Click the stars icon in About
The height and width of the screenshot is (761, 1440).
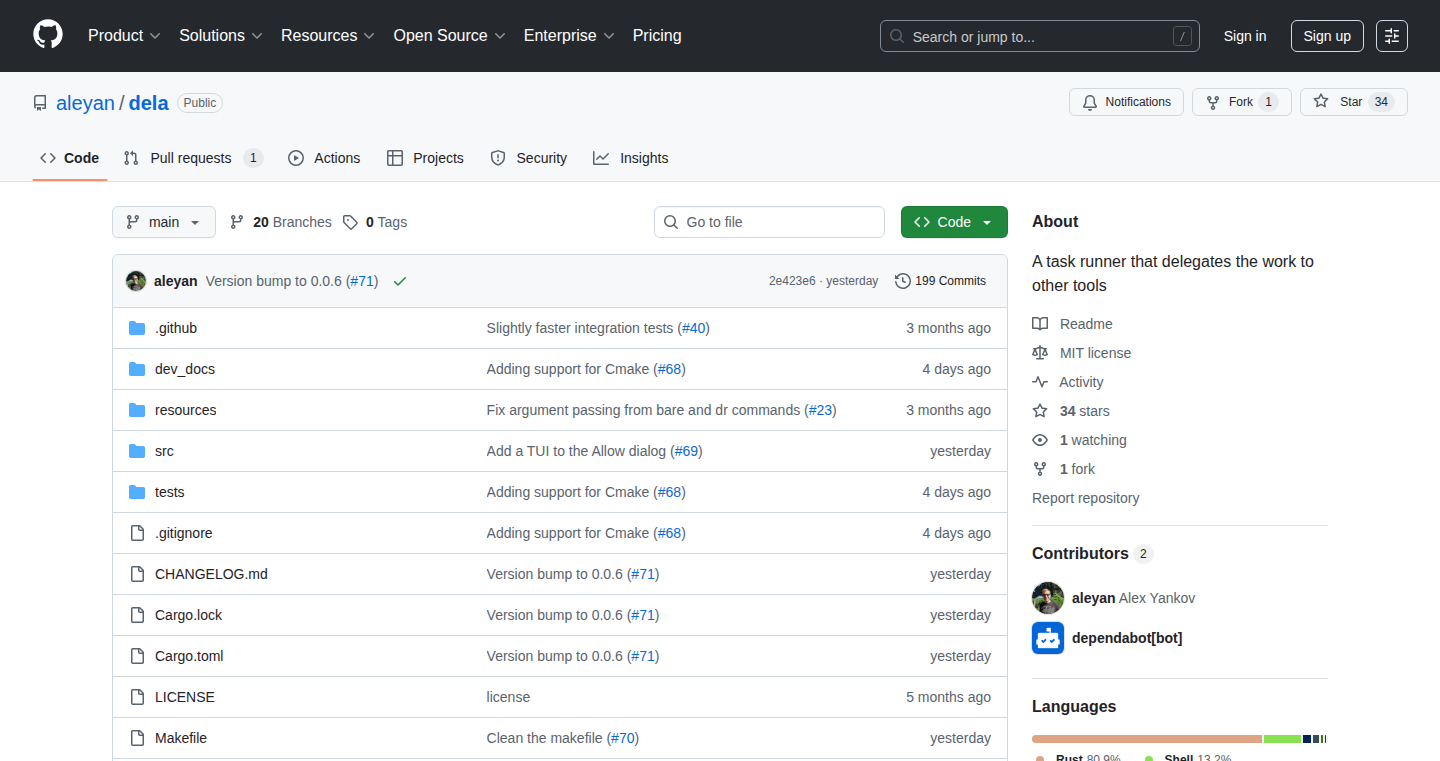click(x=1040, y=411)
